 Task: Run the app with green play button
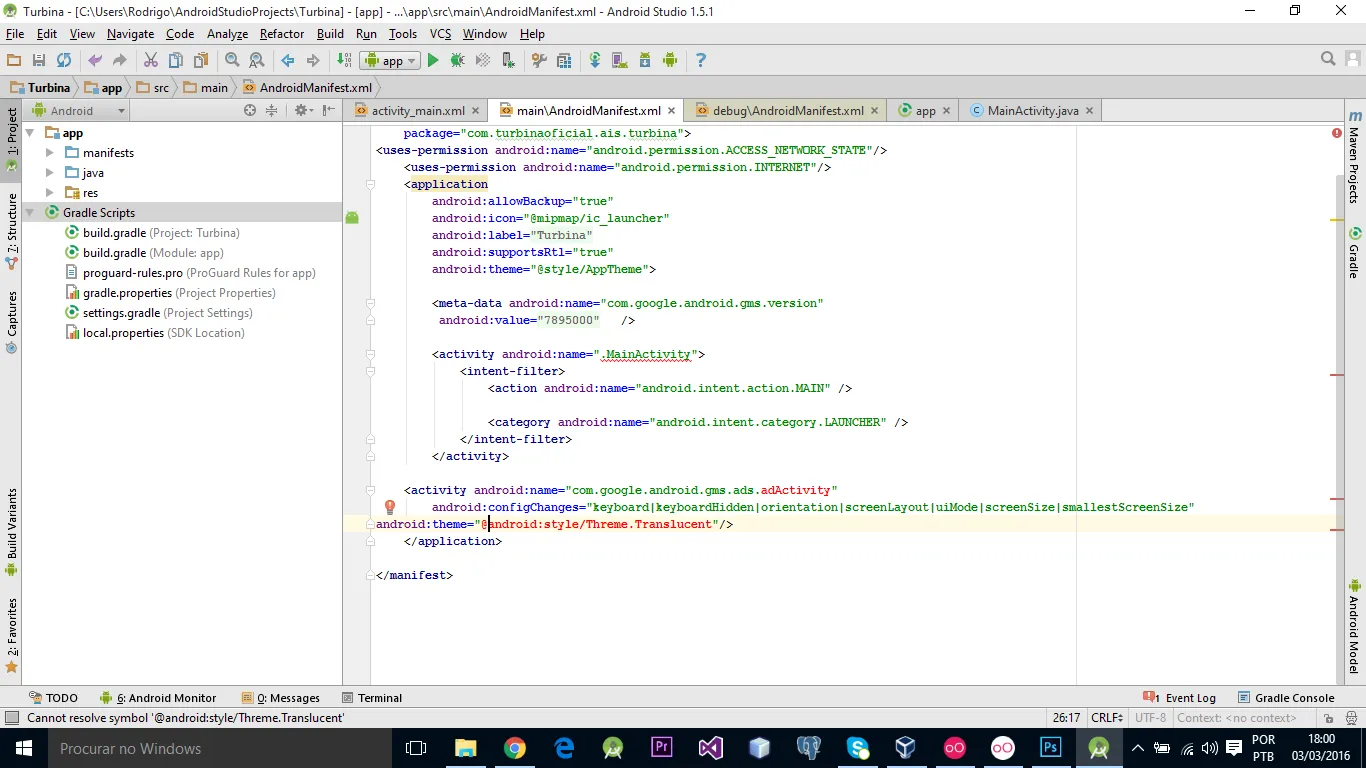433,61
